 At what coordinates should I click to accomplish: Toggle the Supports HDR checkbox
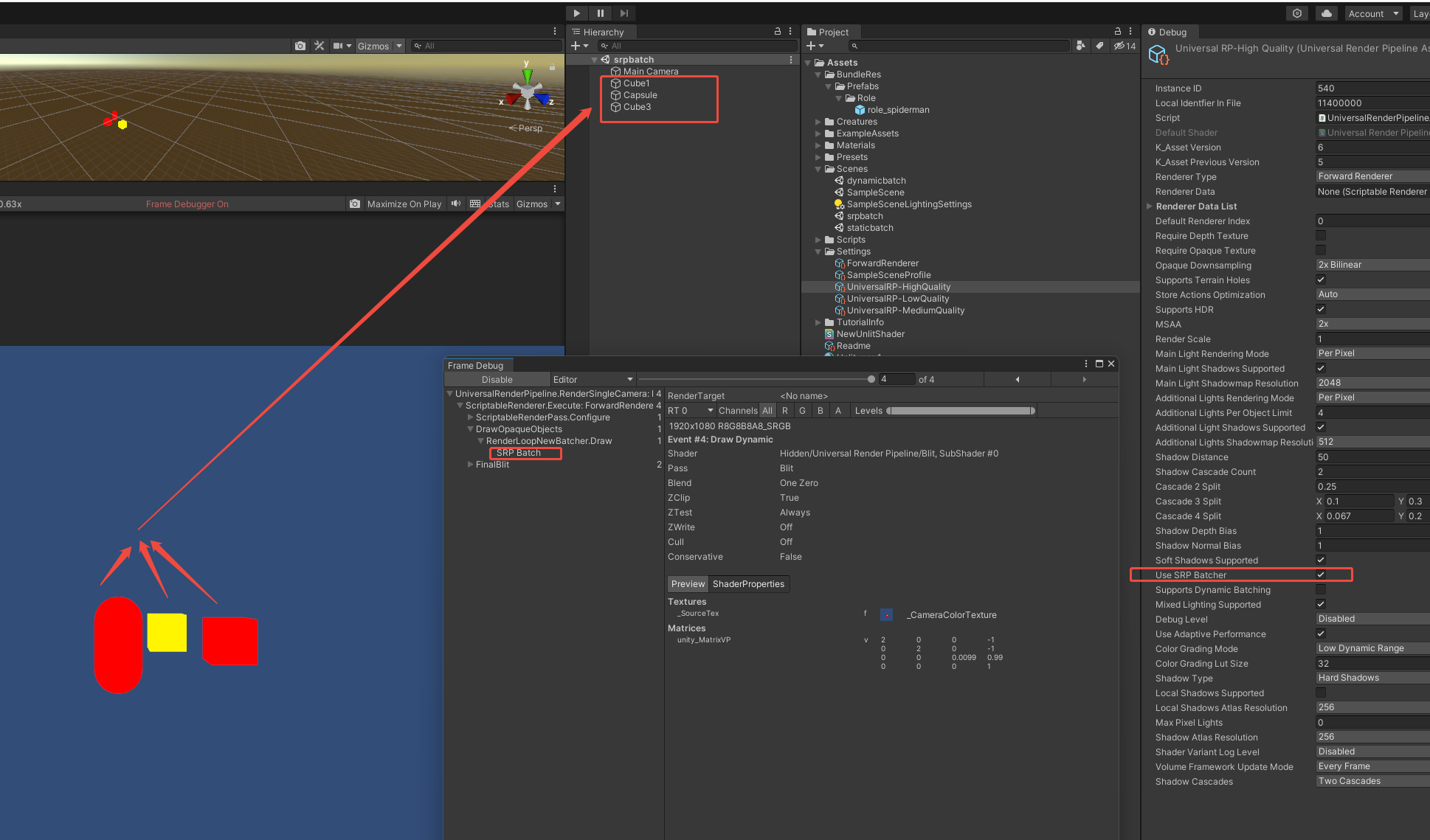pos(1321,310)
